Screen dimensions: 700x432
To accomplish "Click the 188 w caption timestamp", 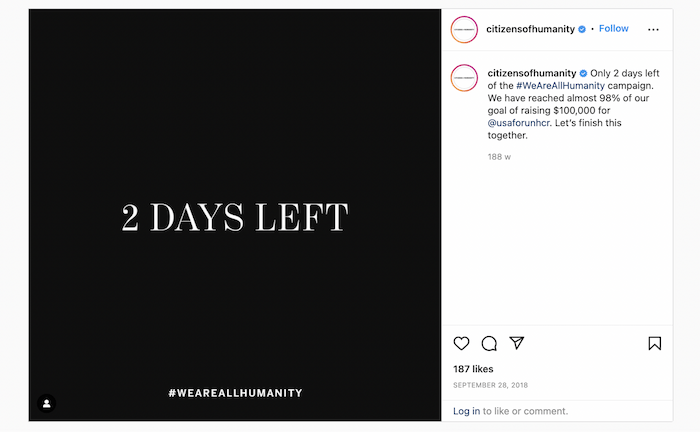I will click(x=499, y=157).
